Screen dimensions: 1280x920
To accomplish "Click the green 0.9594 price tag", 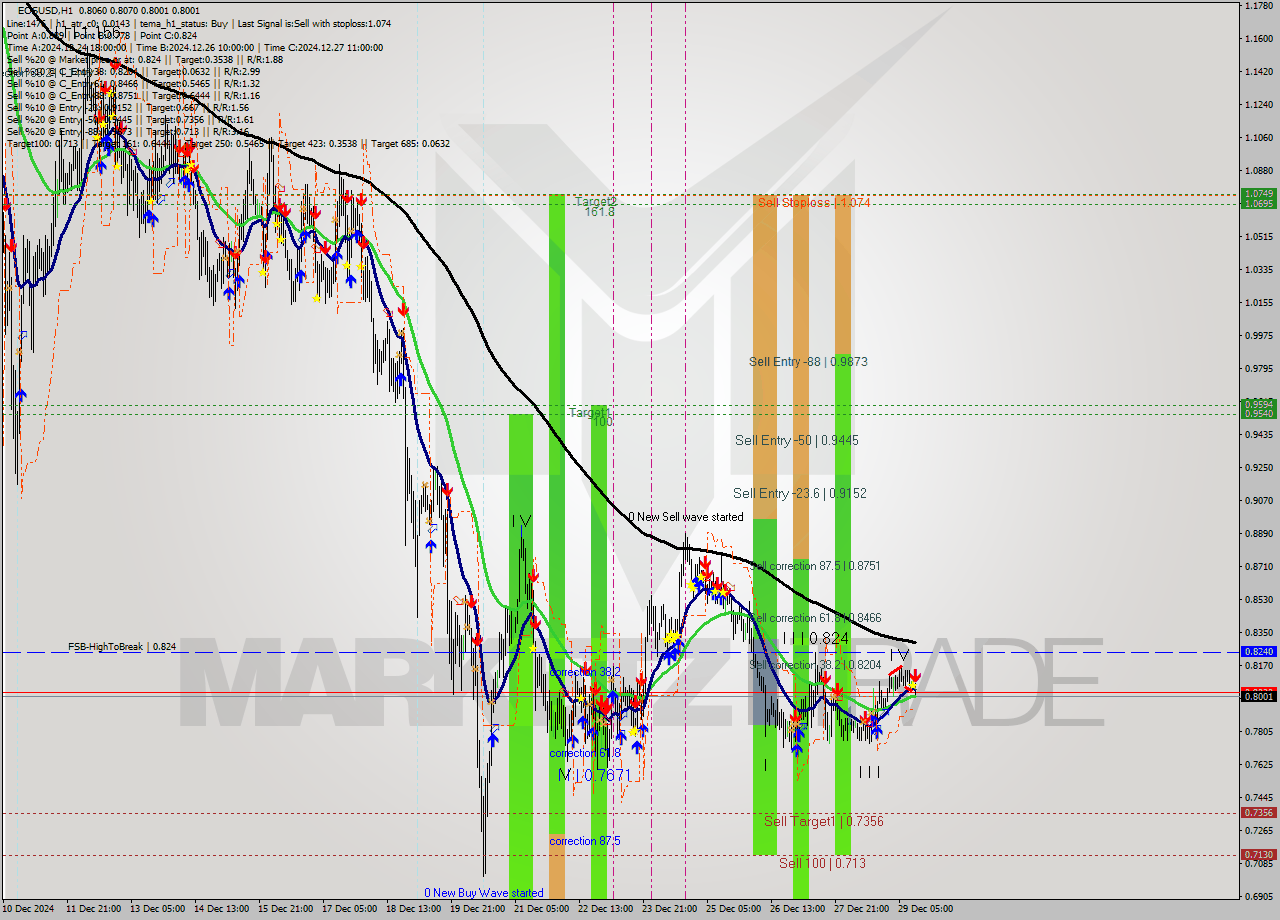I will coord(1258,404).
